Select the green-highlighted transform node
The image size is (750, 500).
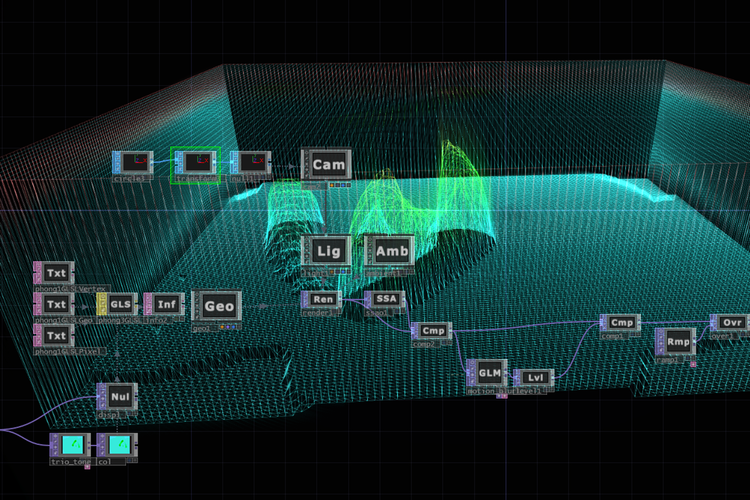[194, 162]
